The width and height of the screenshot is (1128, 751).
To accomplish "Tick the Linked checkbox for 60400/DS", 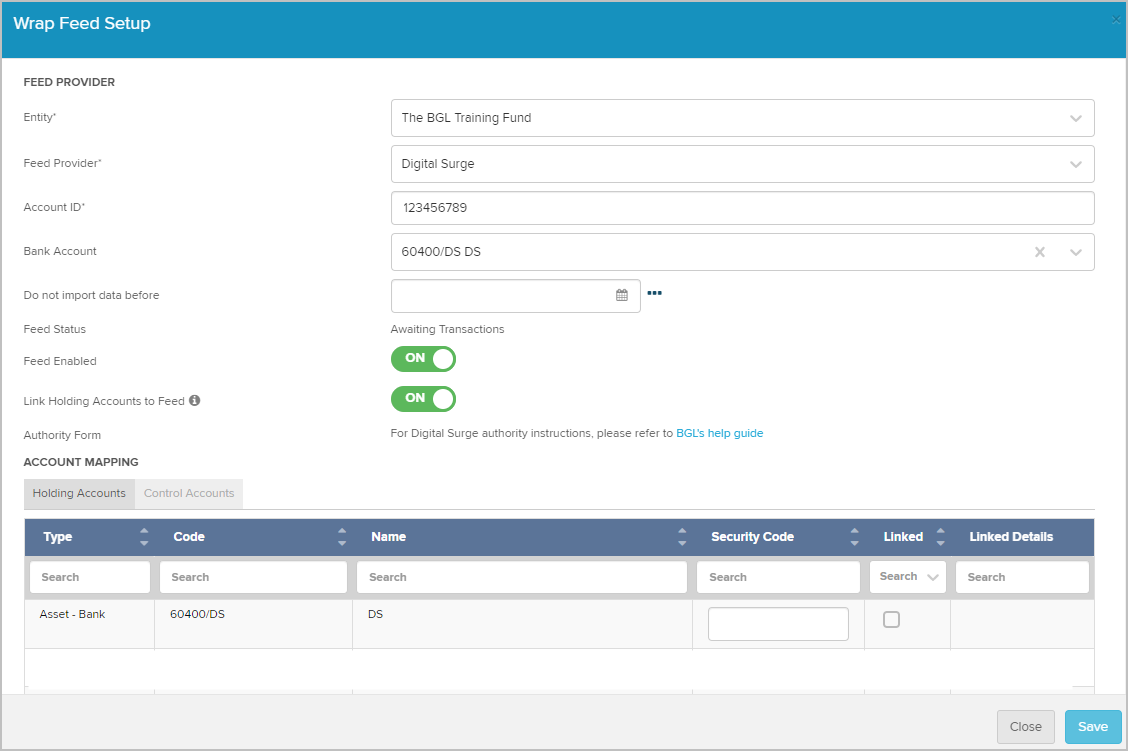I will [891, 620].
